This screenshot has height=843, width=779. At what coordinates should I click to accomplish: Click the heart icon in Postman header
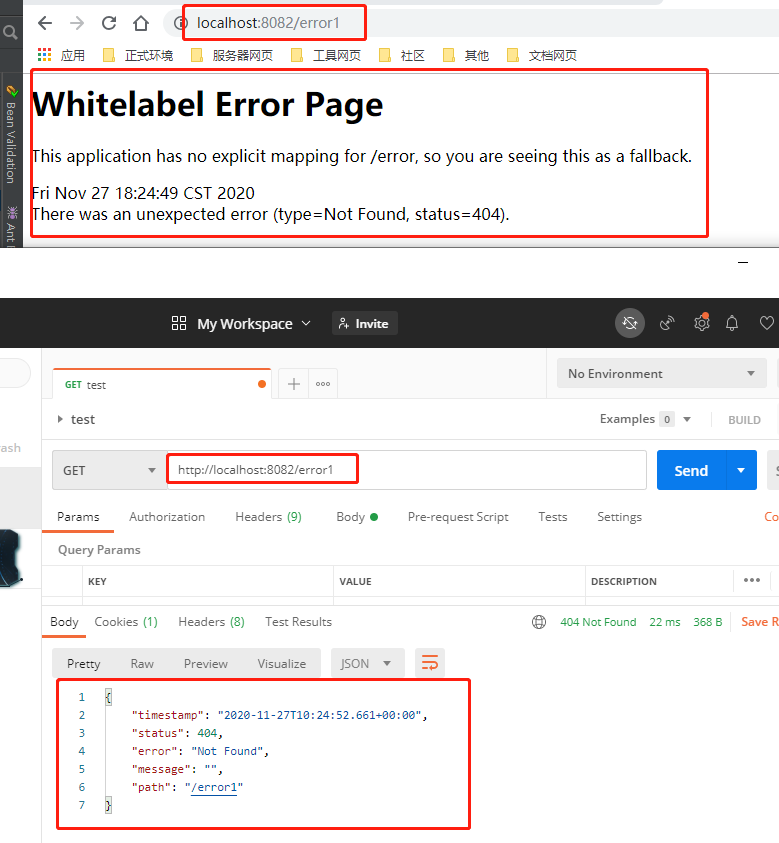tap(766, 323)
